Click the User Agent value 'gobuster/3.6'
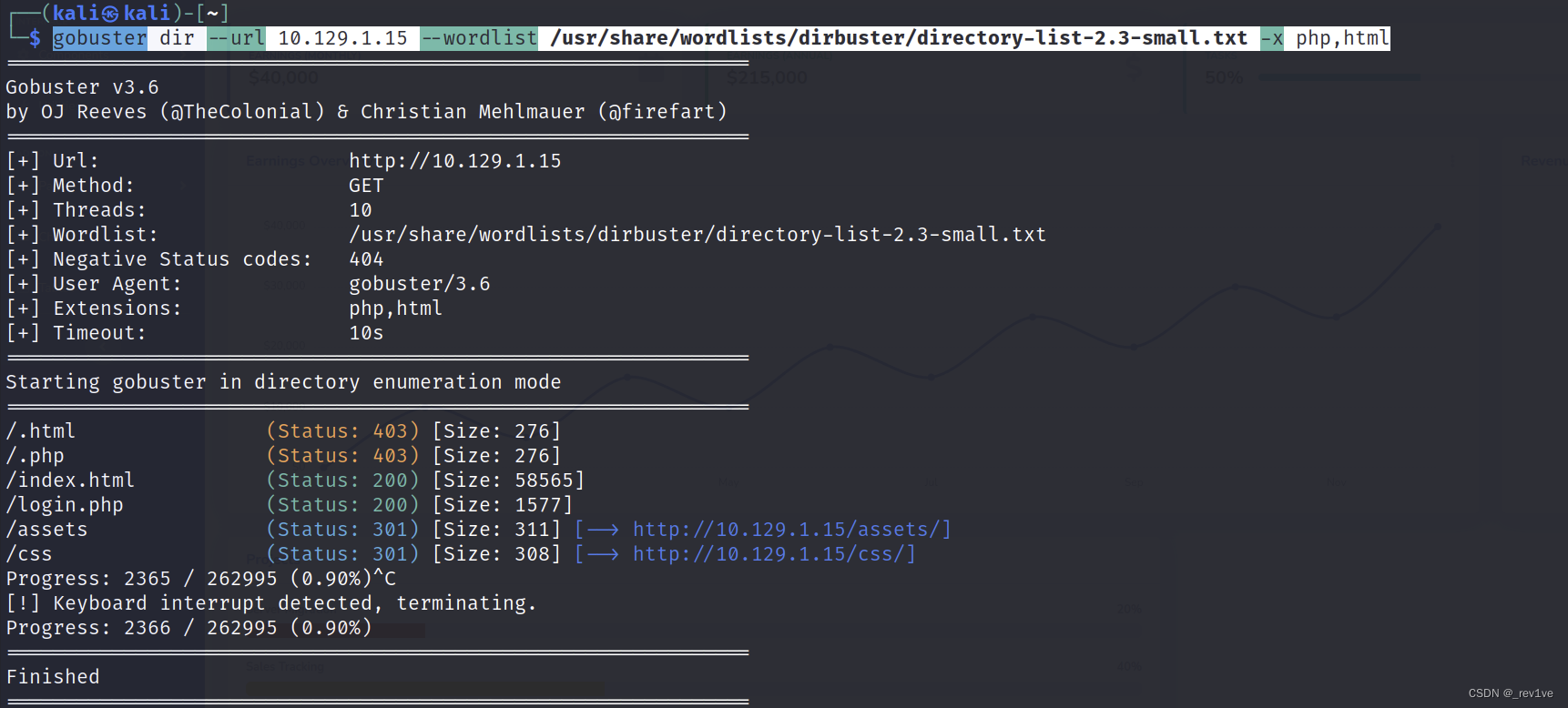Screen dimensions: 1568x708 [420, 284]
